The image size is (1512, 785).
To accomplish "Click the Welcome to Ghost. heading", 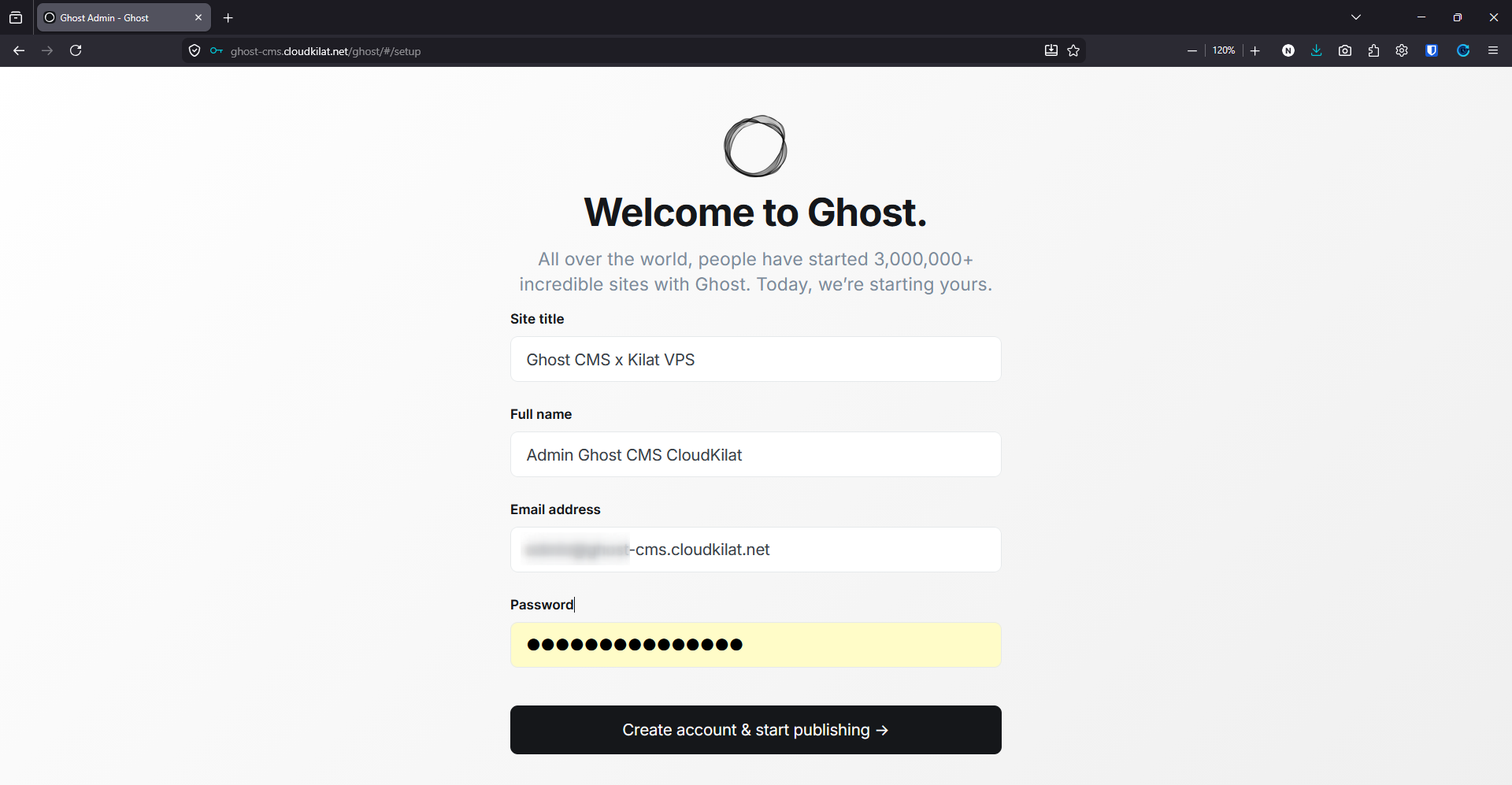I will tap(756, 213).
